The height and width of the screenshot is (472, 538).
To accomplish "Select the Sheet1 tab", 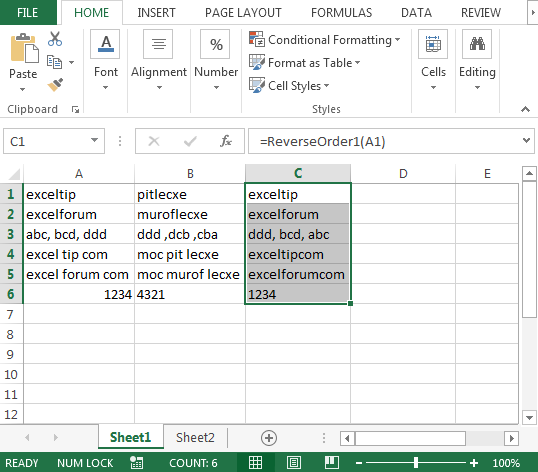I will (130, 437).
